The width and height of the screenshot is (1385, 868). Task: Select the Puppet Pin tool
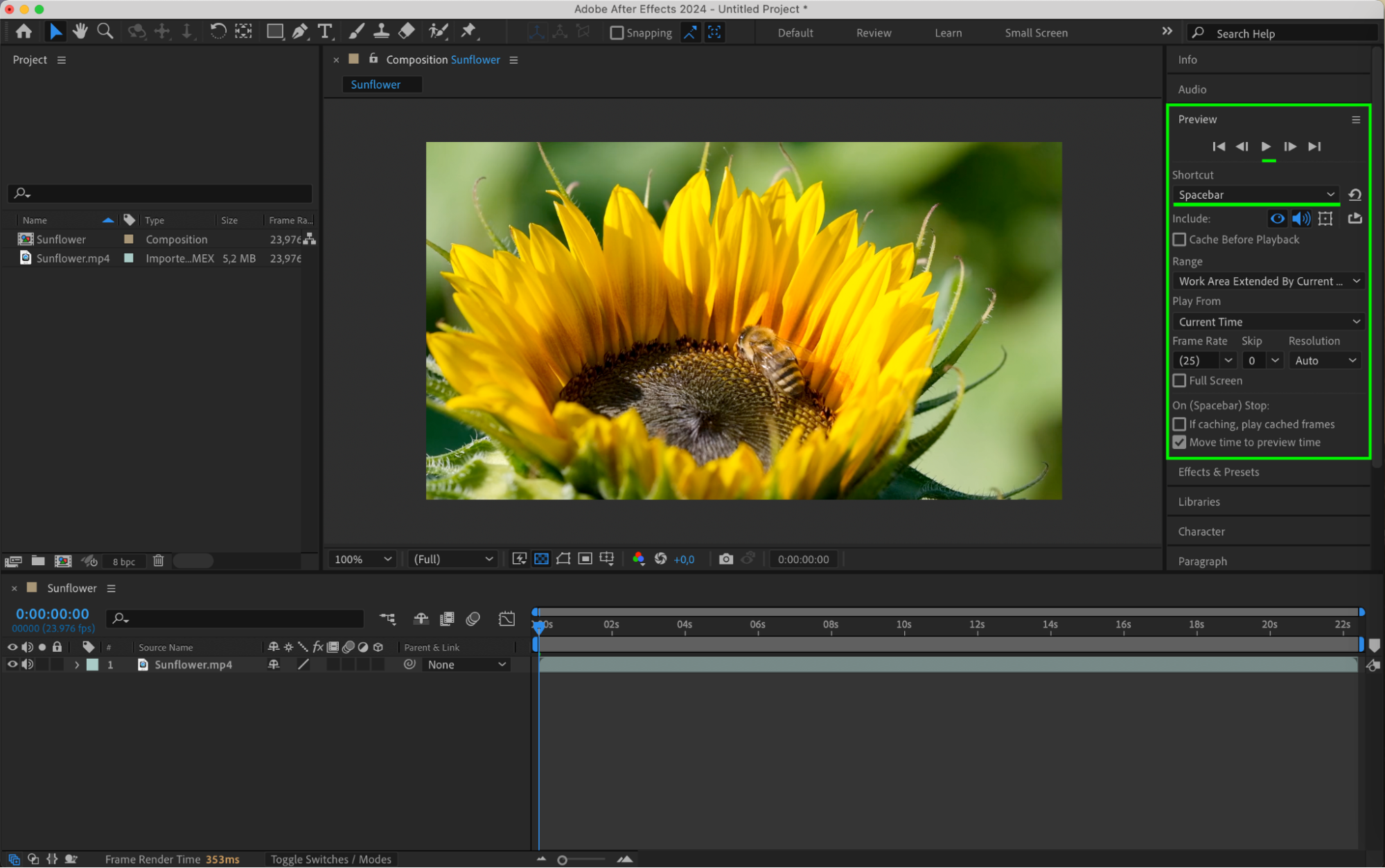click(469, 31)
